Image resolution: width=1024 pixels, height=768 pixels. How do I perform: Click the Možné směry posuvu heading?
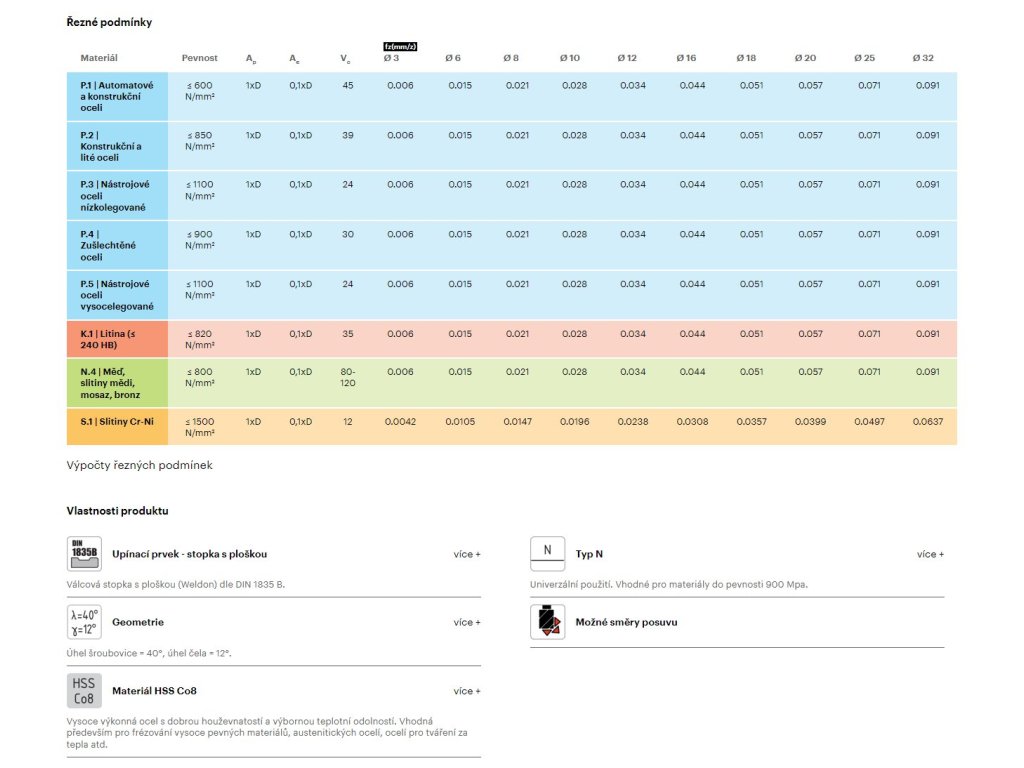[626, 622]
